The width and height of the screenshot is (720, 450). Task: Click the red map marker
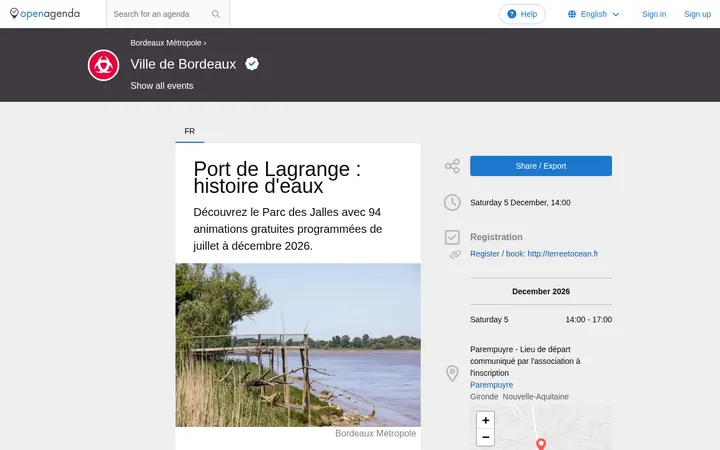541,444
